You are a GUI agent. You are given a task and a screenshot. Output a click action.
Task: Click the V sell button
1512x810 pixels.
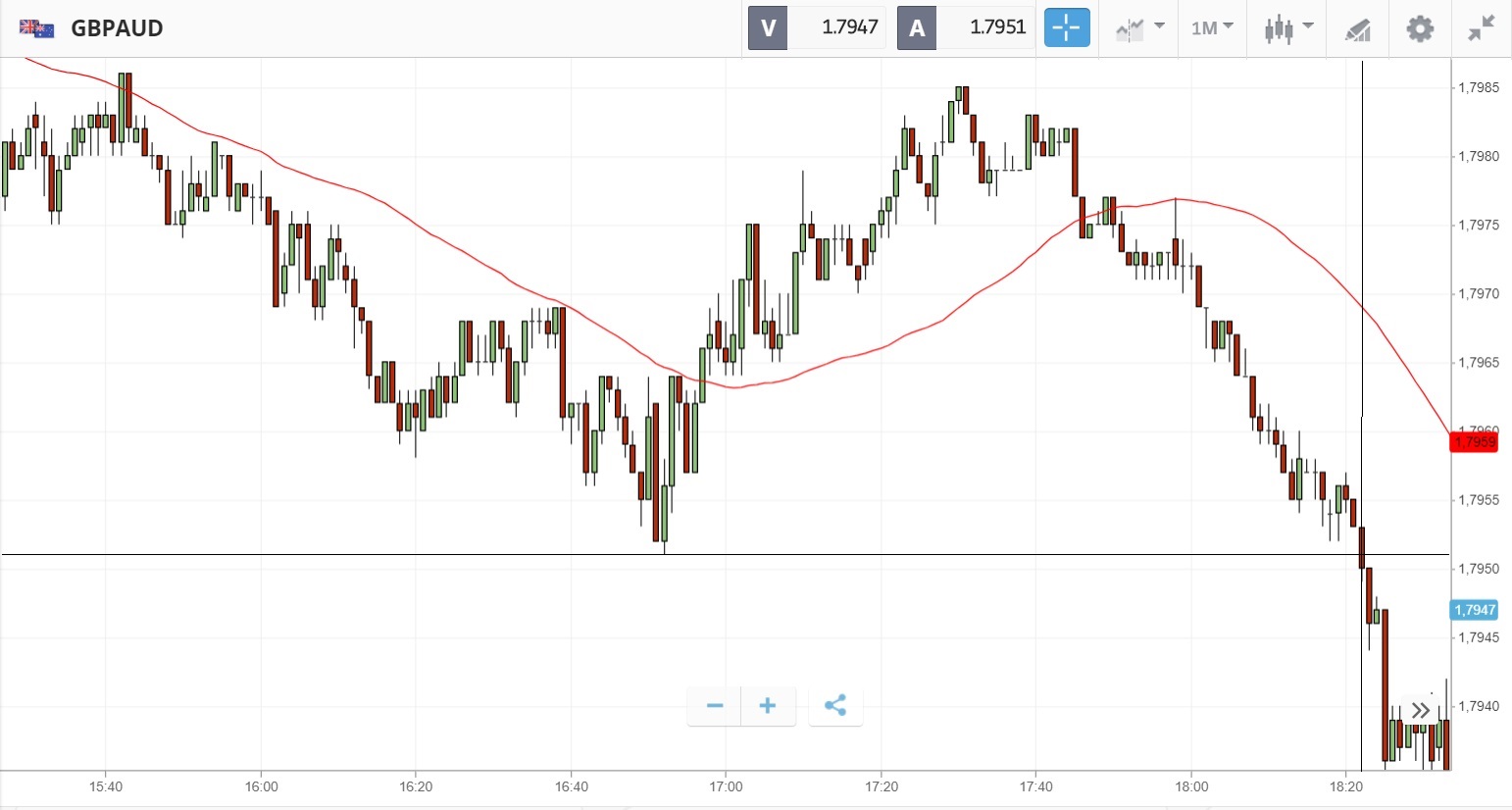(x=768, y=28)
